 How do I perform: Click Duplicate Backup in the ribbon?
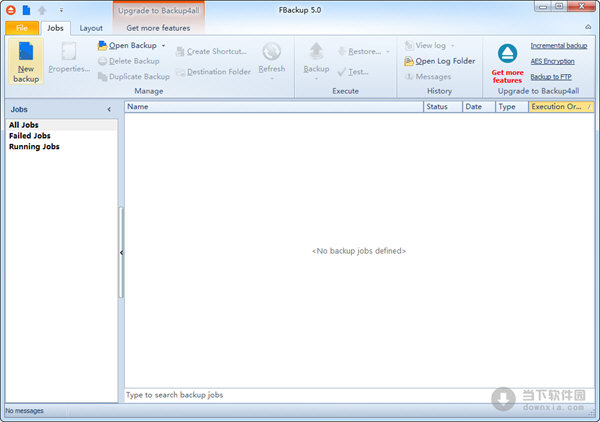coord(134,77)
